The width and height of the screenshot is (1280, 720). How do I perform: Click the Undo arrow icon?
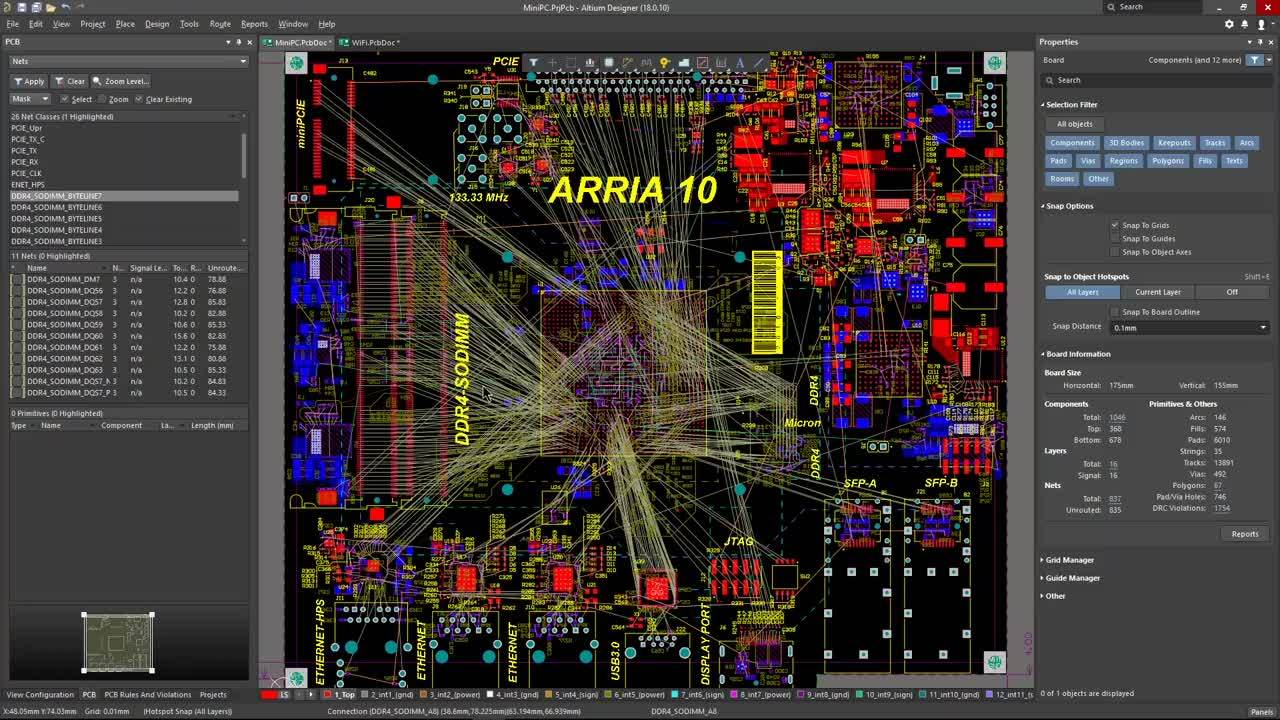66,7
